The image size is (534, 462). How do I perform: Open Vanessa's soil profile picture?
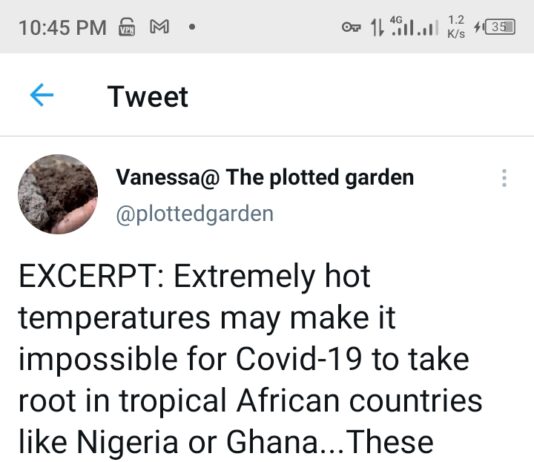click(x=58, y=194)
